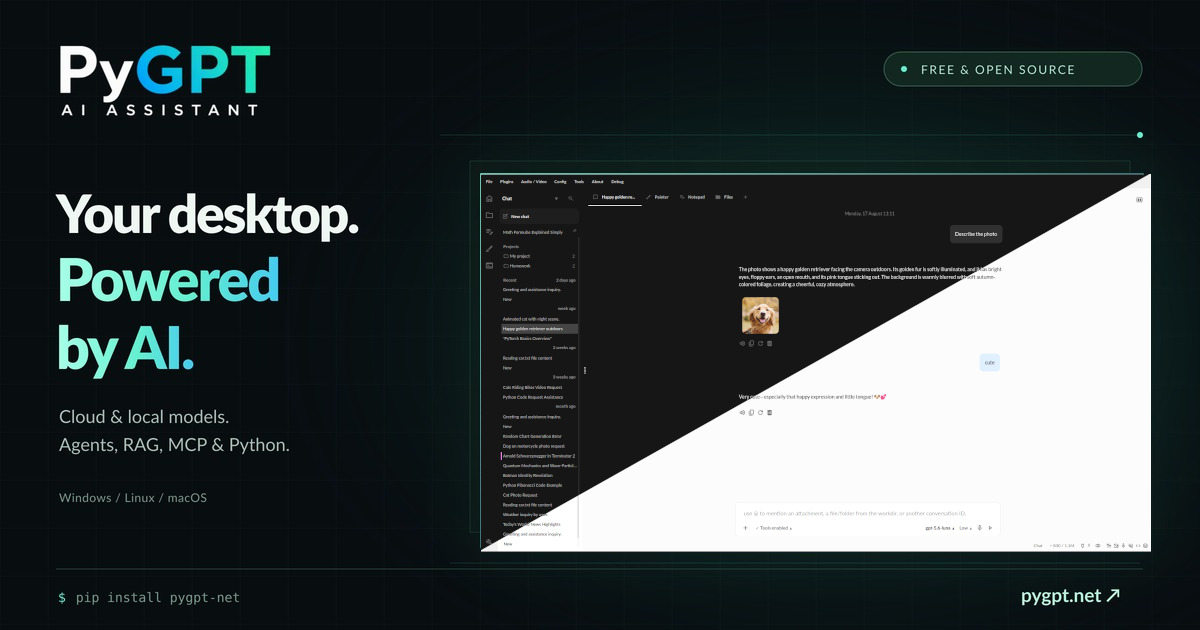Click the 'Describe the photo' message bubble
The image size is (1200, 630).
(x=976, y=234)
